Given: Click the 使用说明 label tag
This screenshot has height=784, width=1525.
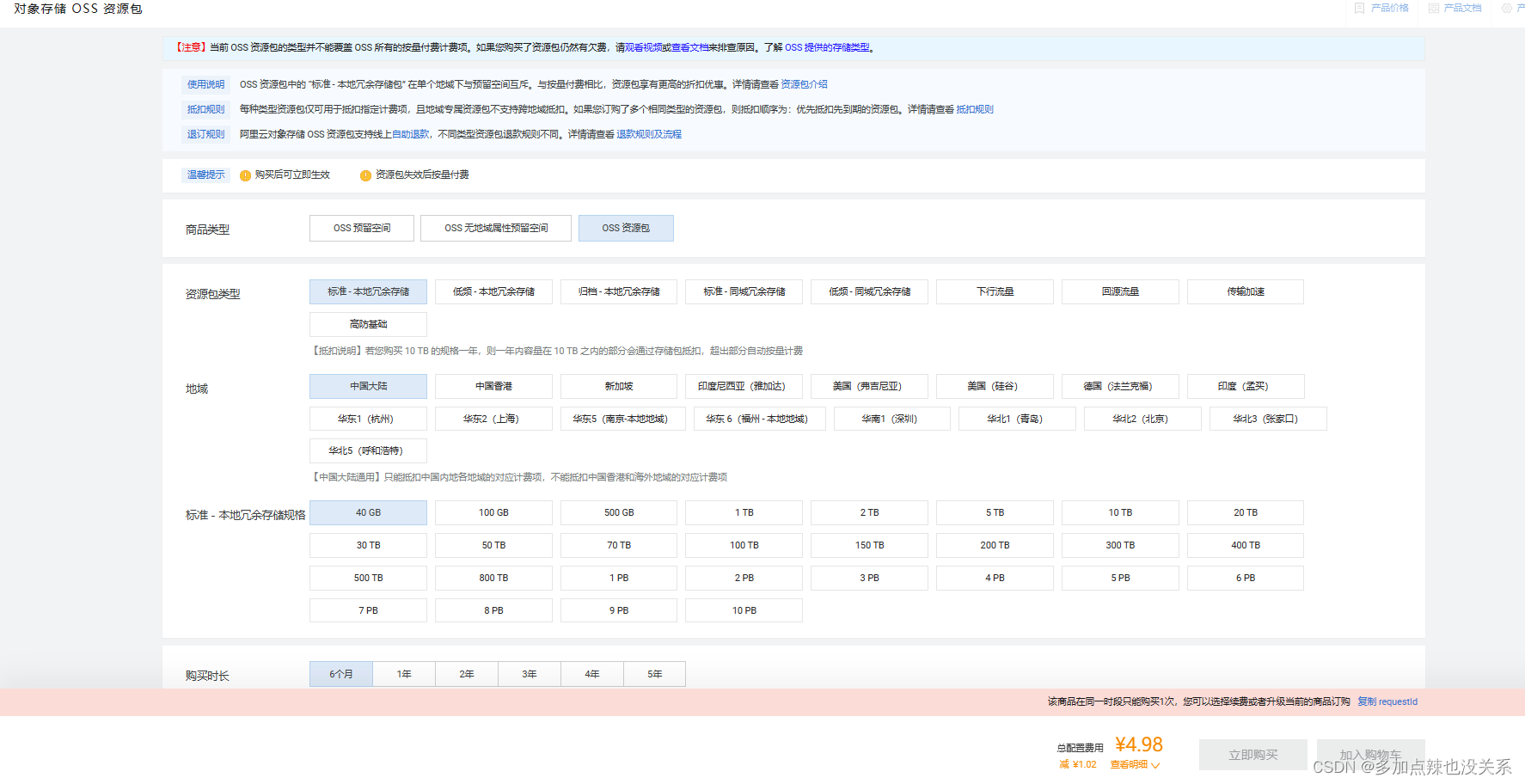Looking at the screenshot, I should (x=206, y=84).
